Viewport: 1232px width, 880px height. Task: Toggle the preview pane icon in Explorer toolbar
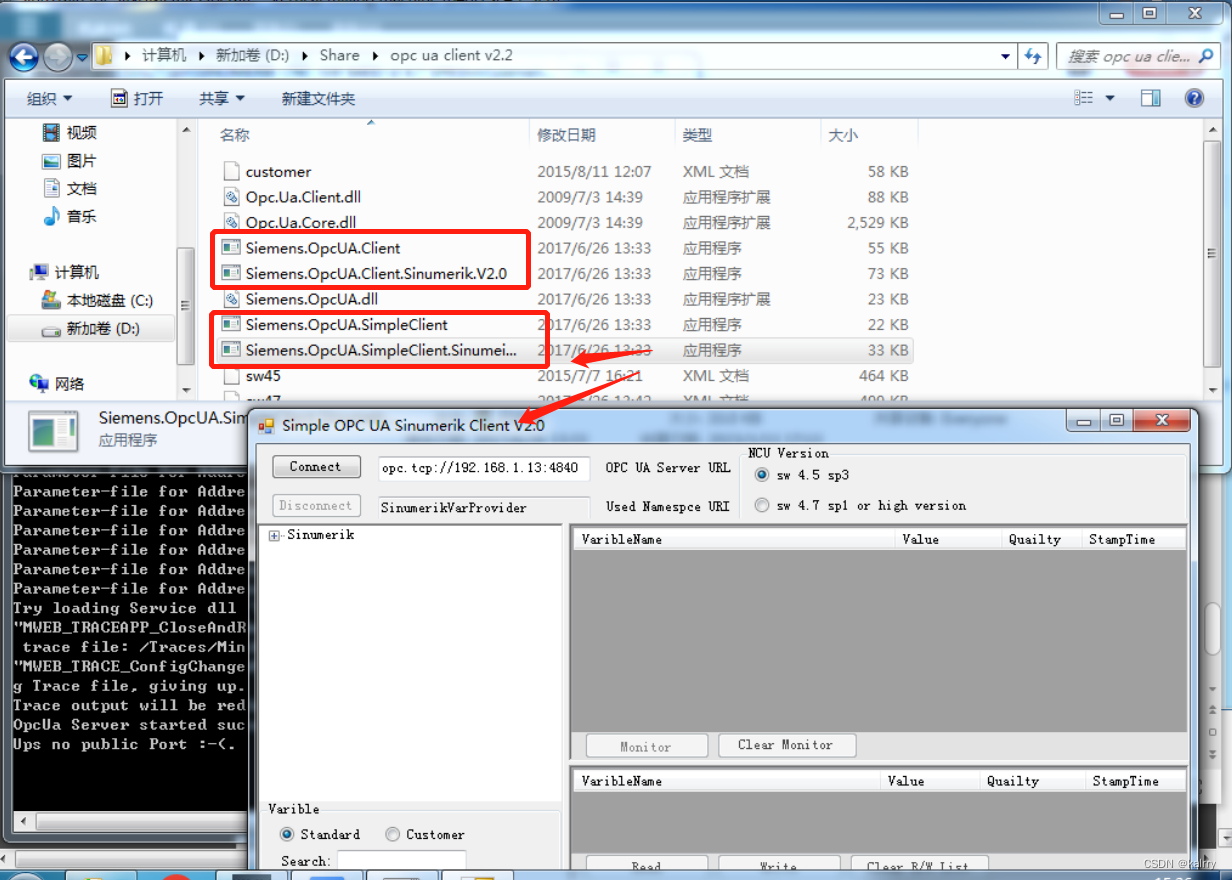point(1150,98)
